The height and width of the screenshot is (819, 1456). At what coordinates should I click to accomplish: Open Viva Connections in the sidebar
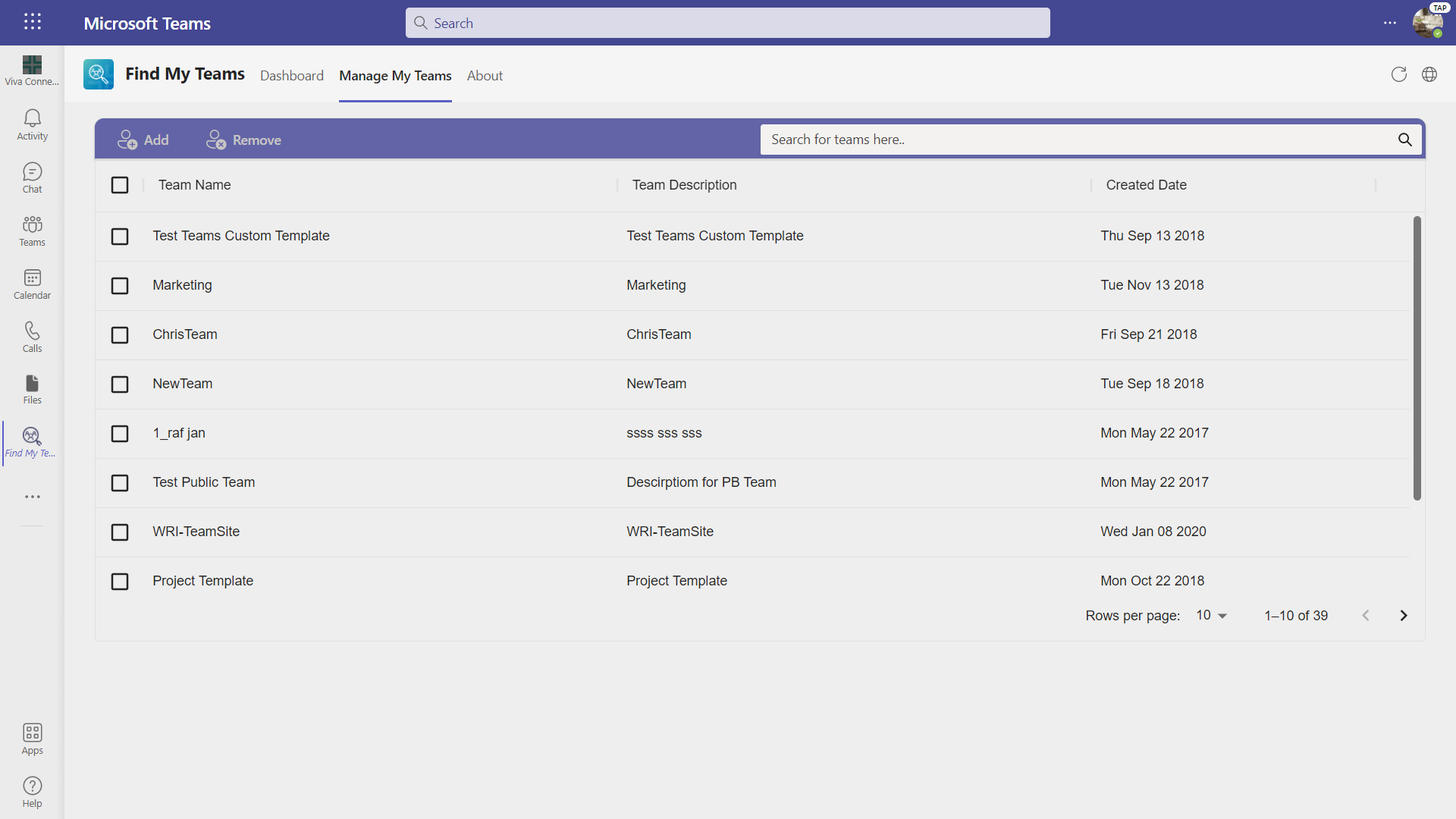(32, 71)
